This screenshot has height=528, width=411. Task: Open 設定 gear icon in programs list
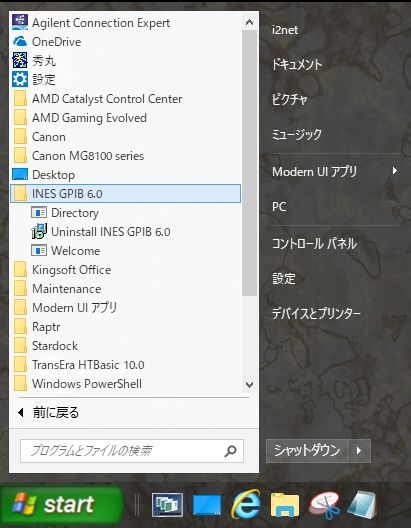20,79
